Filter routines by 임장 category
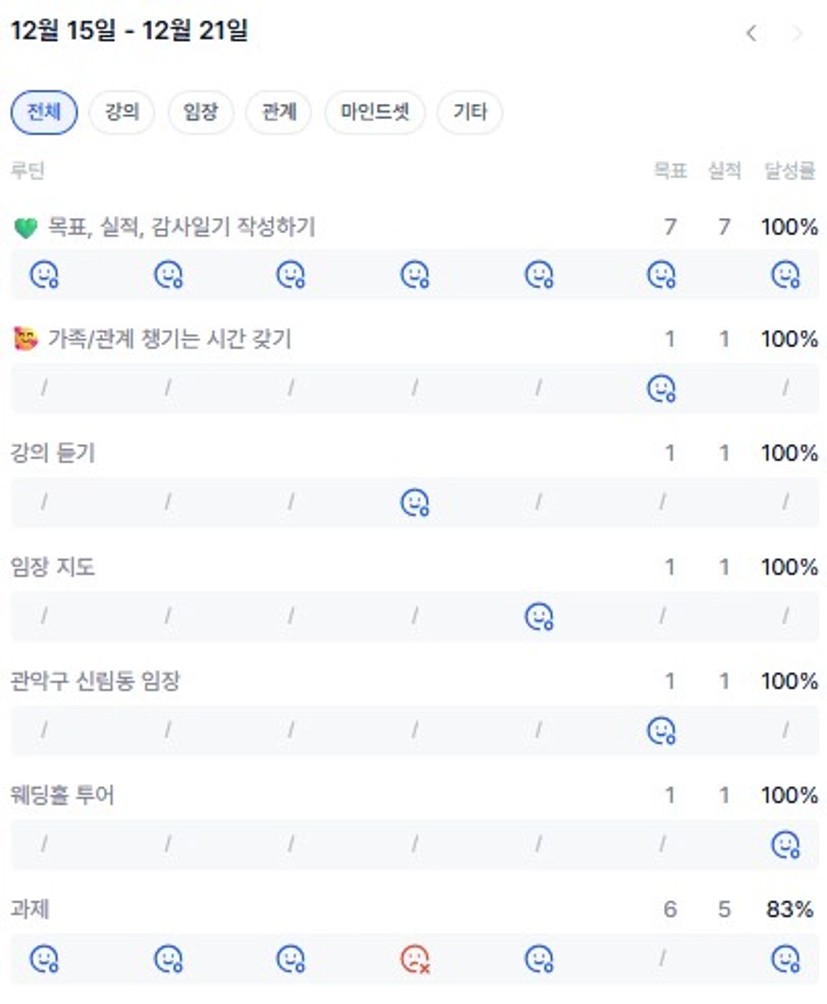The height and width of the screenshot is (1004, 827). (200, 112)
